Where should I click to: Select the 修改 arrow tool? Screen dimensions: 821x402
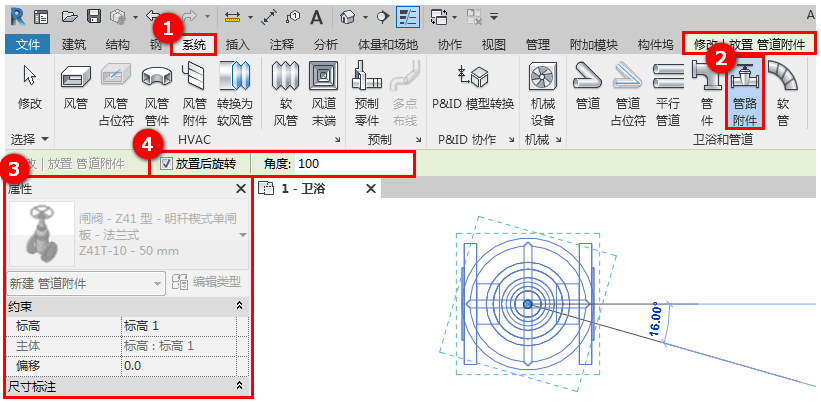[29, 87]
